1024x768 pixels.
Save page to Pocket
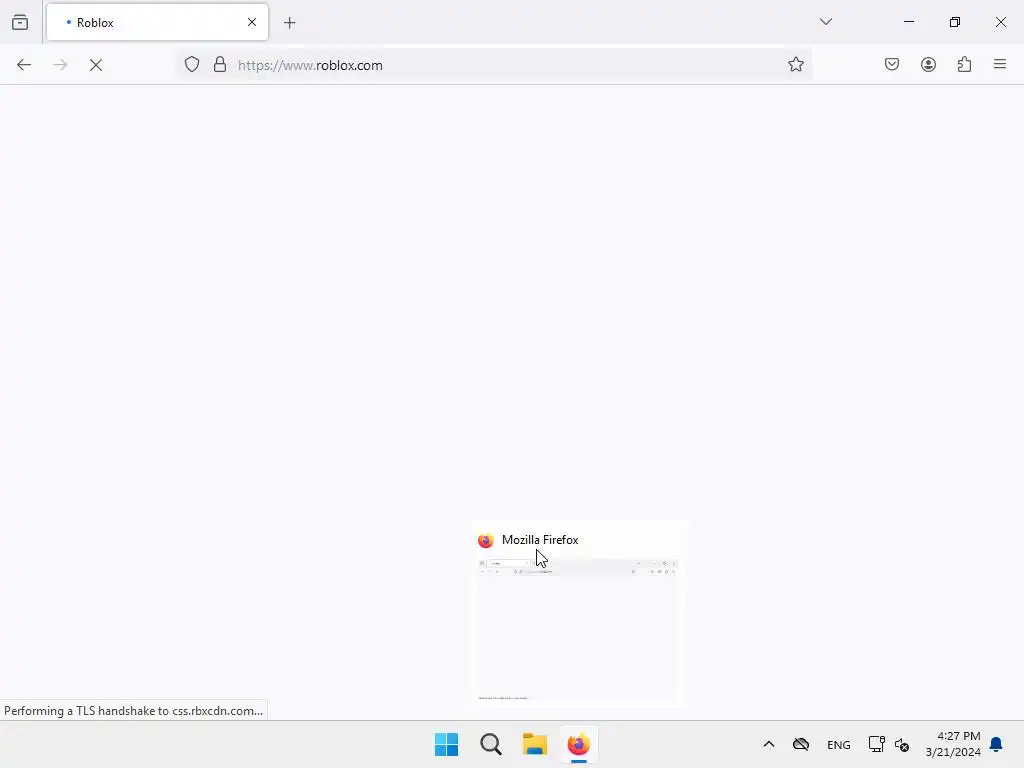(892, 65)
